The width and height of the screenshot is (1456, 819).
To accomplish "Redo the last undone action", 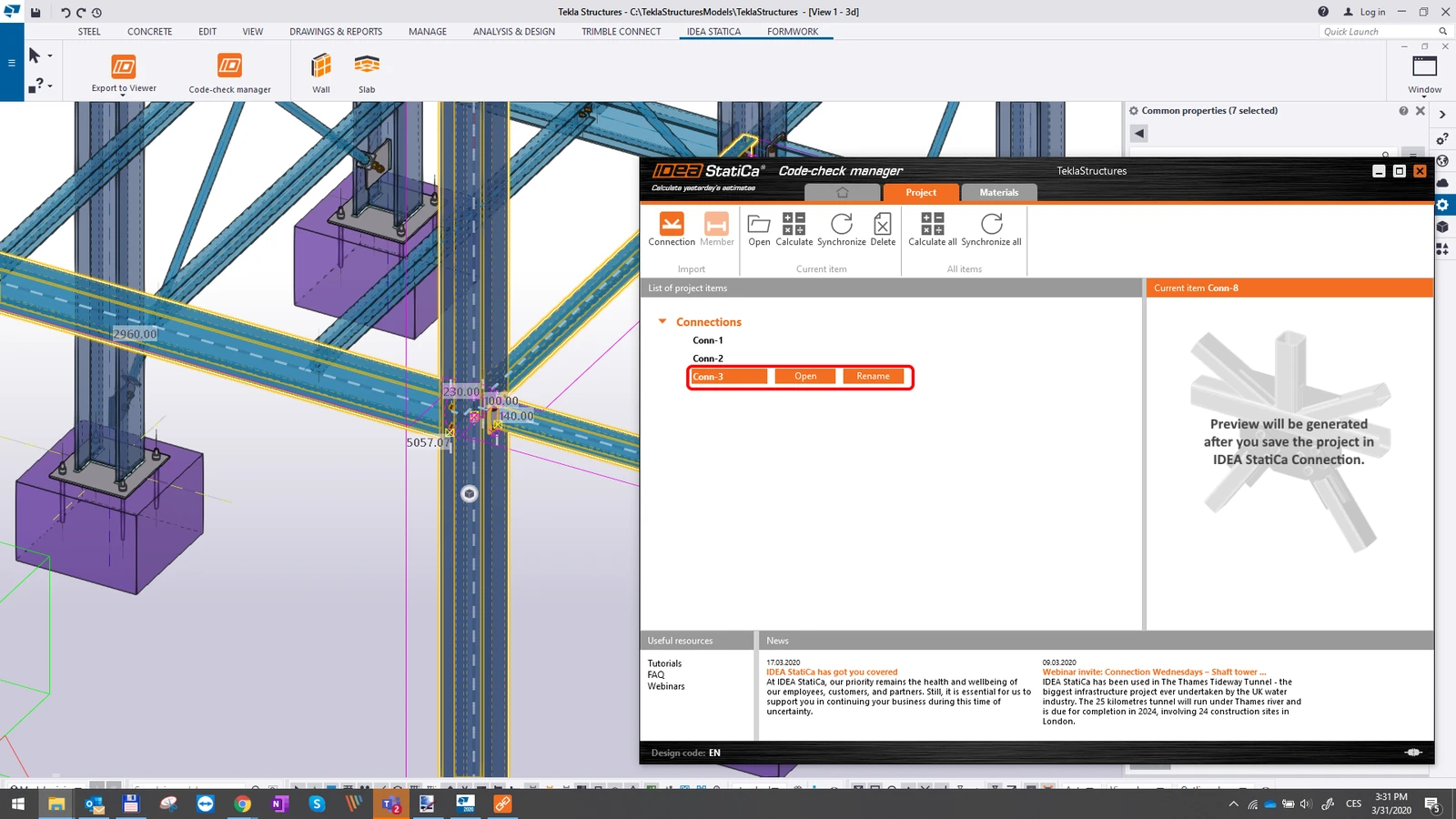I will [81, 13].
